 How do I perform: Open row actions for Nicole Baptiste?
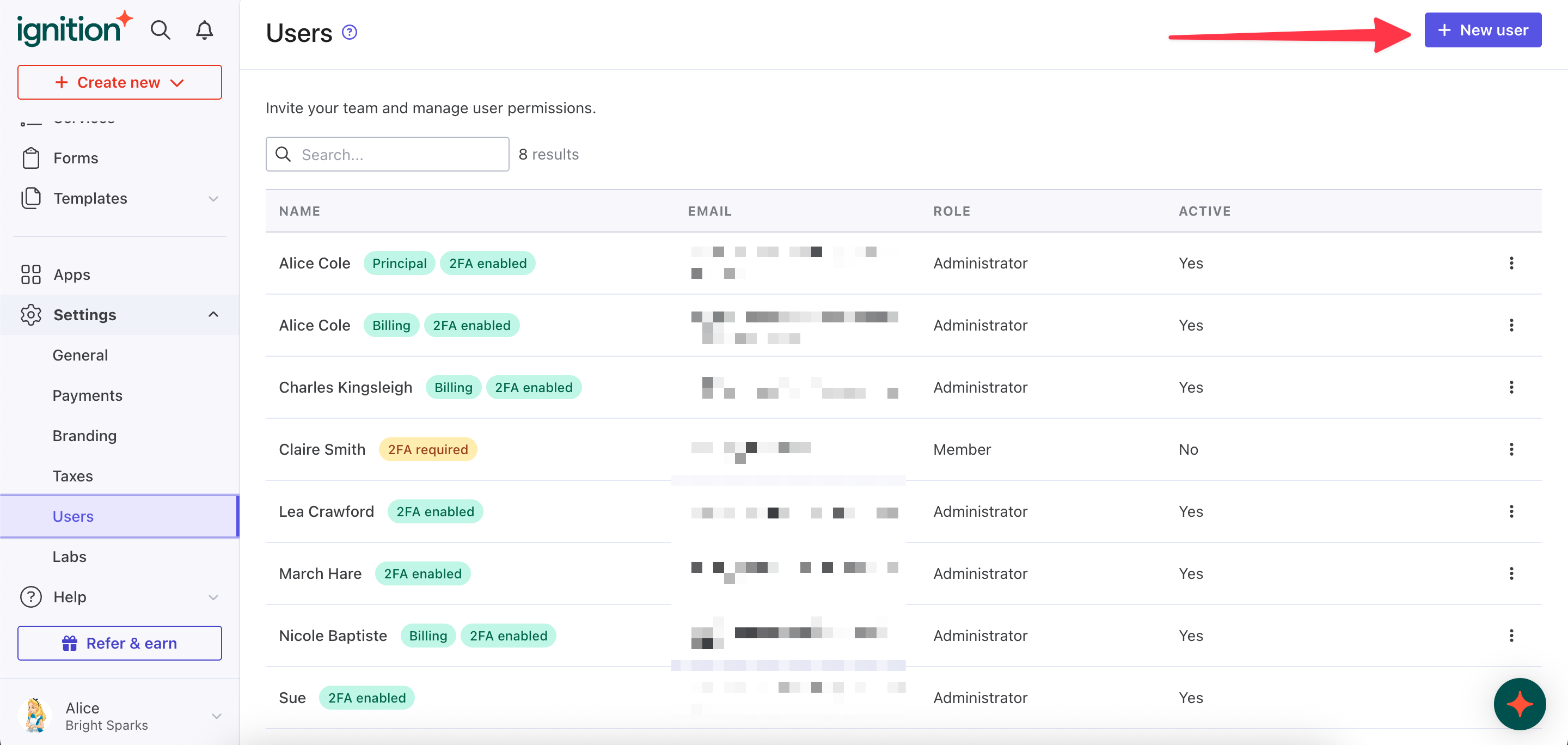[1511, 636]
